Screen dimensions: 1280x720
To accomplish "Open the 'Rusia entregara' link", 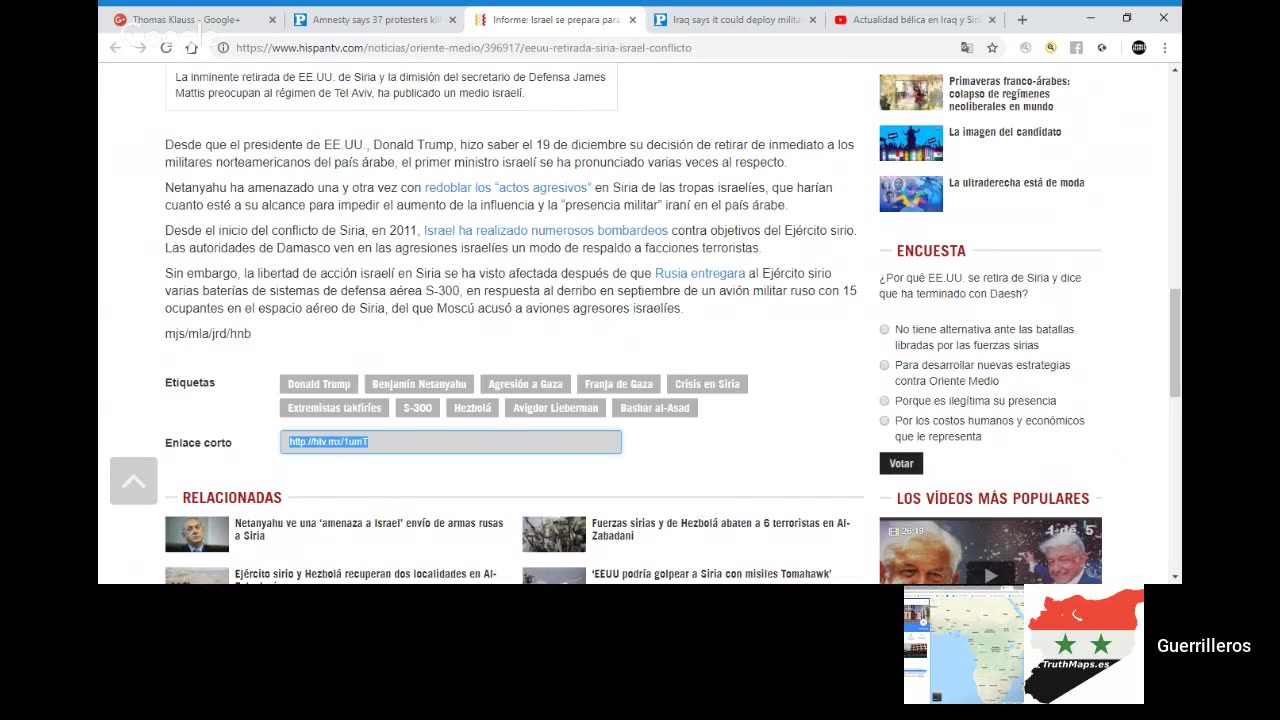I will coord(700,273).
